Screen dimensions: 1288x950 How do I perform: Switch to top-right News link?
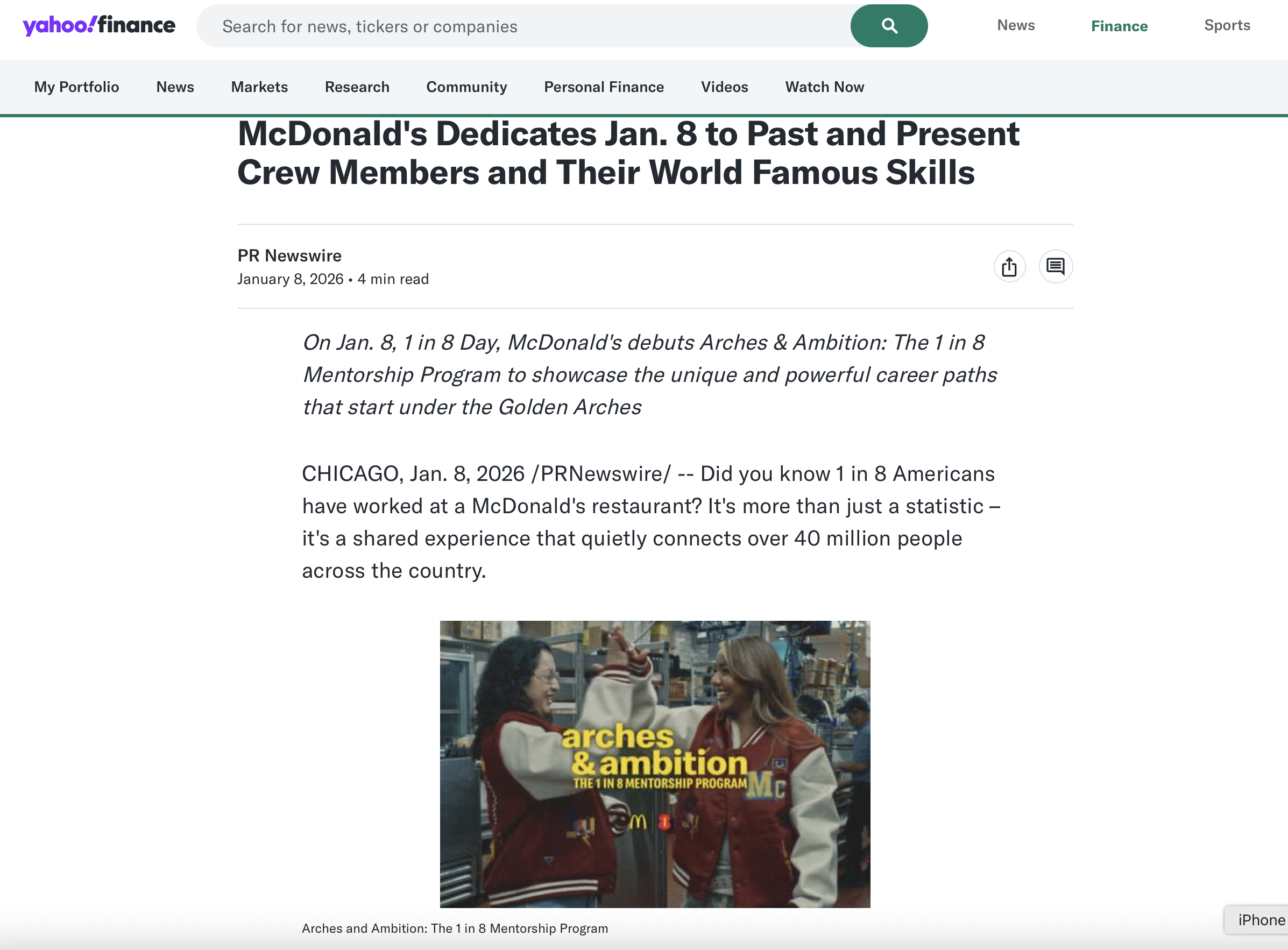point(1015,25)
